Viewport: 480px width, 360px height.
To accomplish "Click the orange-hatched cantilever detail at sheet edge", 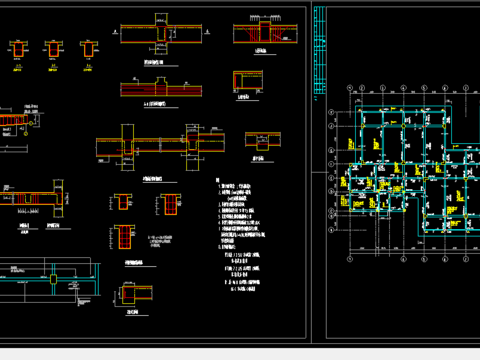I will [x=14, y=119].
